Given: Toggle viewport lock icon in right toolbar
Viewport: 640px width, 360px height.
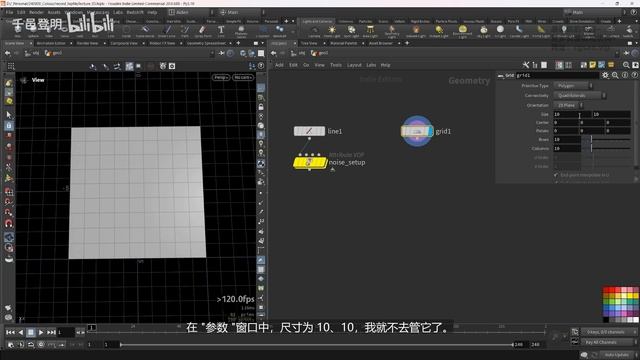Looking at the screenshot, I should point(261,107).
